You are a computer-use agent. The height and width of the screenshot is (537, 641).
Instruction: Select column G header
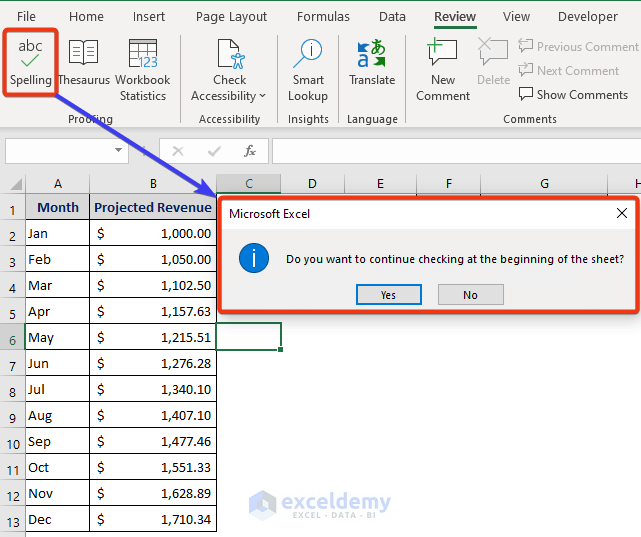click(x=544, y=183)
